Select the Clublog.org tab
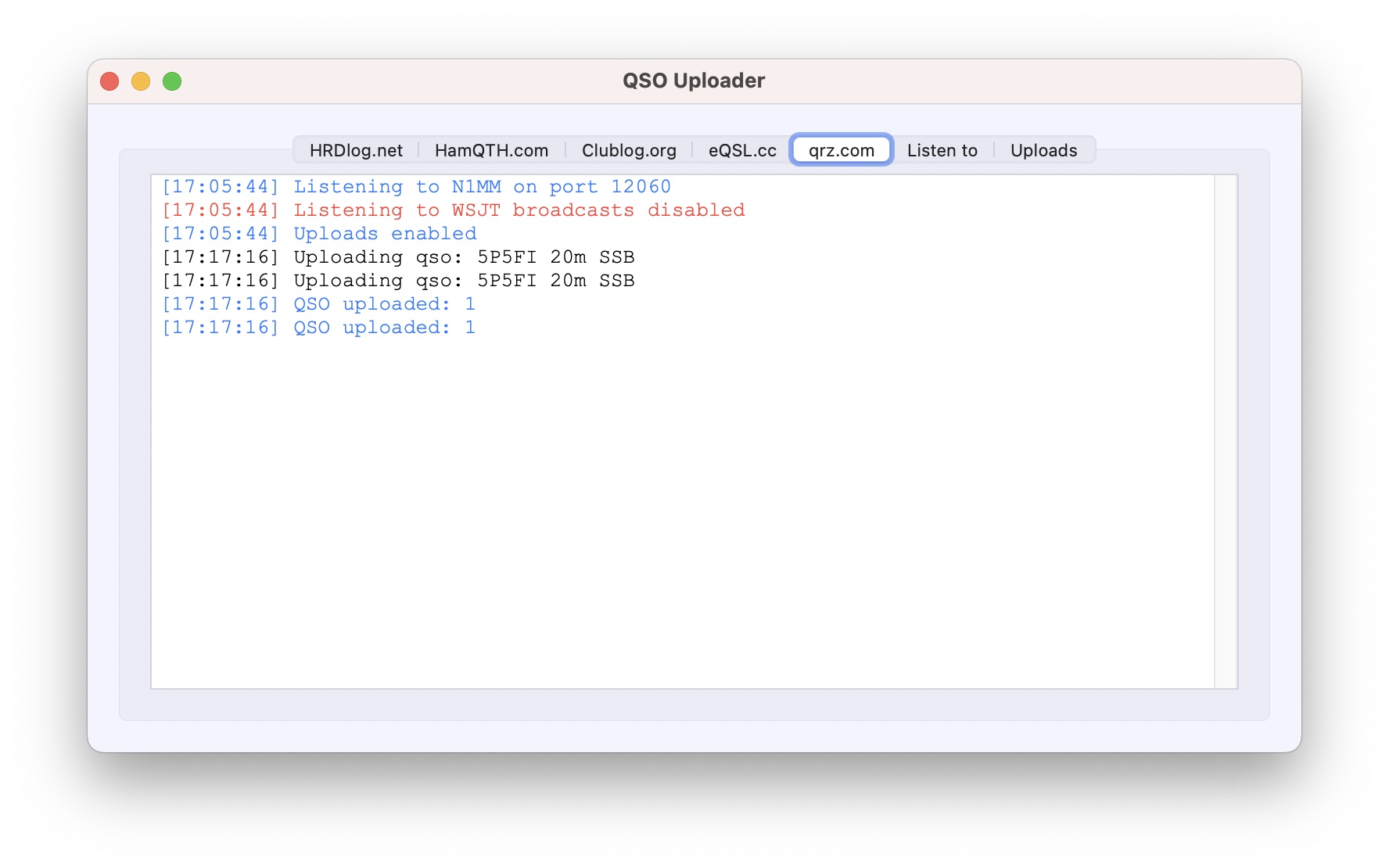 [x=629, y=150]
